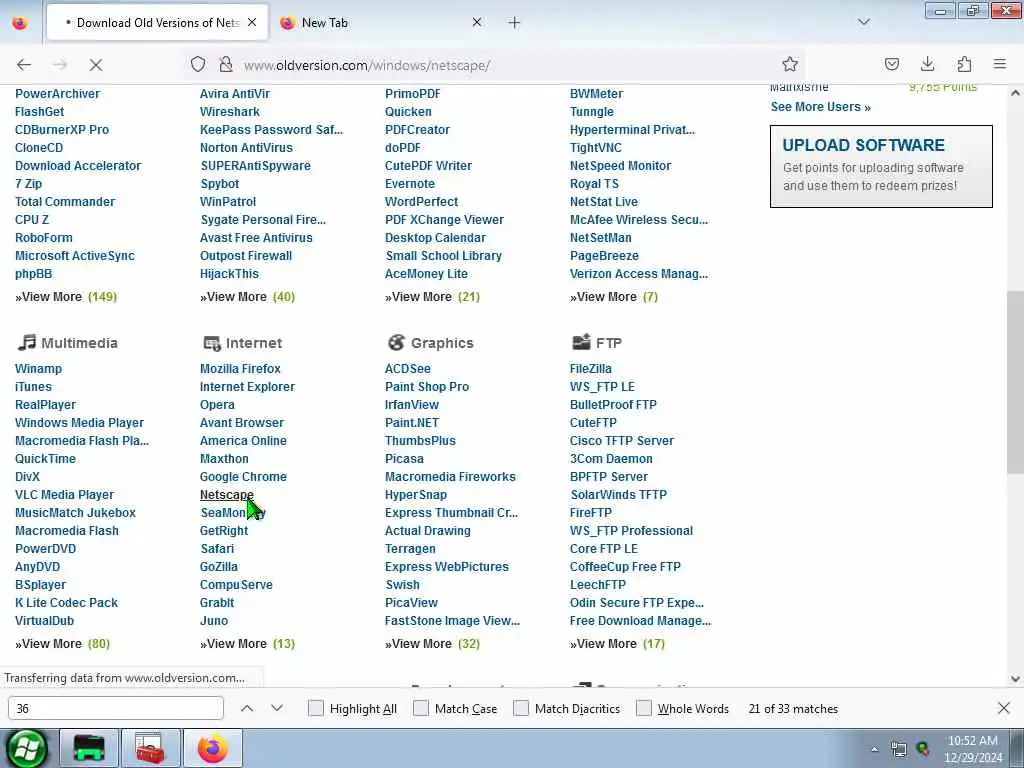Screen dimensions: 1024x768
Task: Open the tracking protection shield icon
Action: (x=198, y=64)
